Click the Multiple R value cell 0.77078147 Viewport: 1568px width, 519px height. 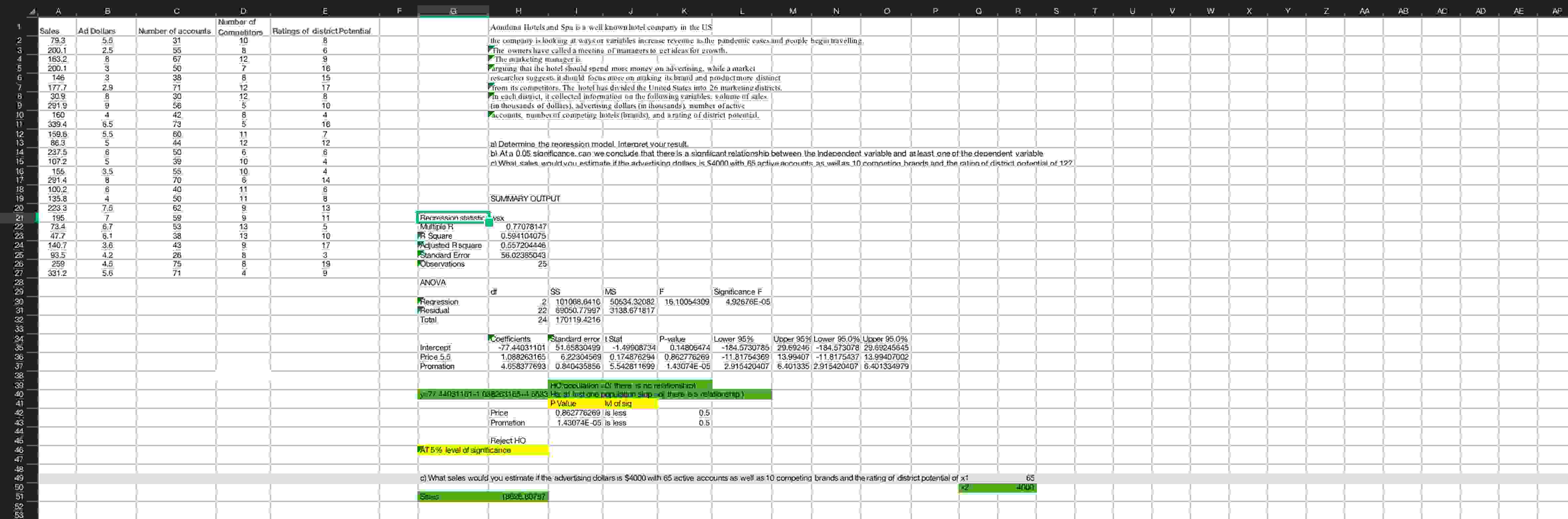point(525,227)
